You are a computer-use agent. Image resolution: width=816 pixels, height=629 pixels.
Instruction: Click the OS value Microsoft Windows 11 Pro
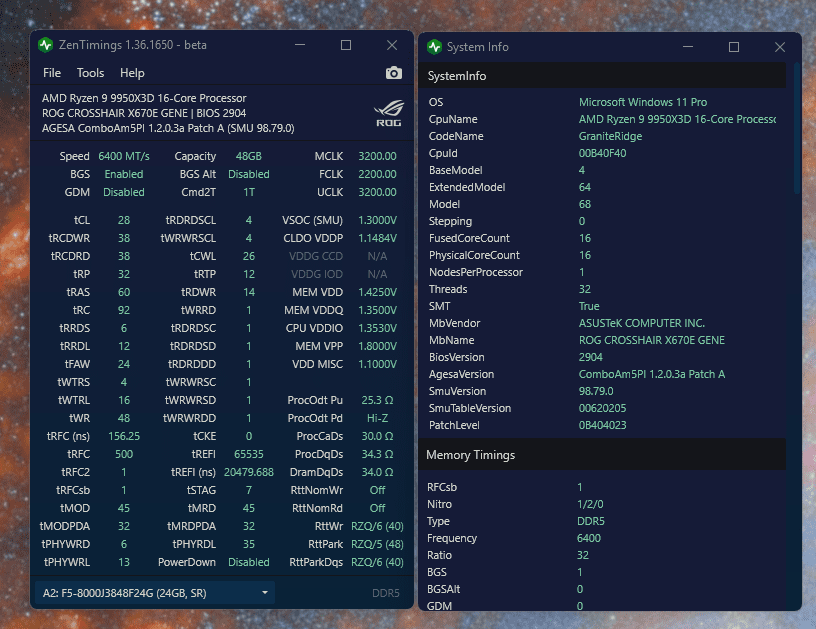(643, 102)
